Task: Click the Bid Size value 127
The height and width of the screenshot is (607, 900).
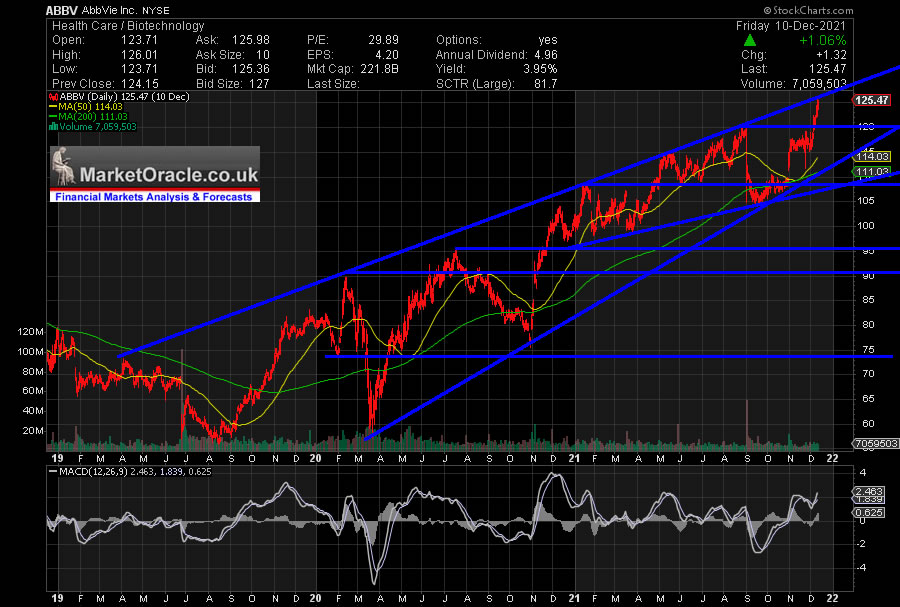Action: tap(259, 84)
